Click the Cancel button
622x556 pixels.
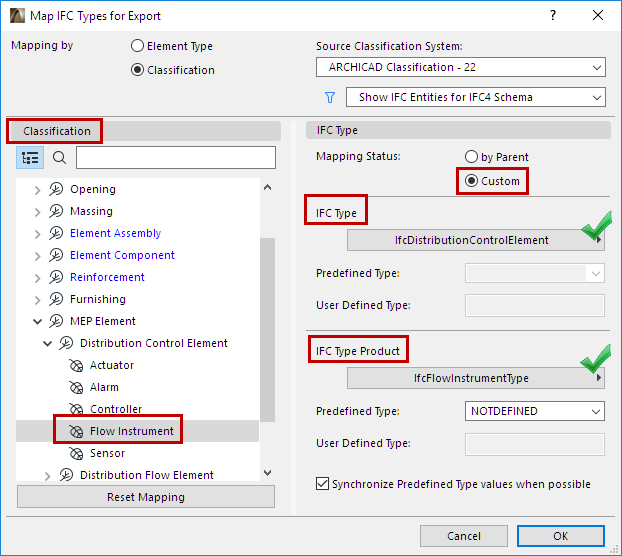464,536
